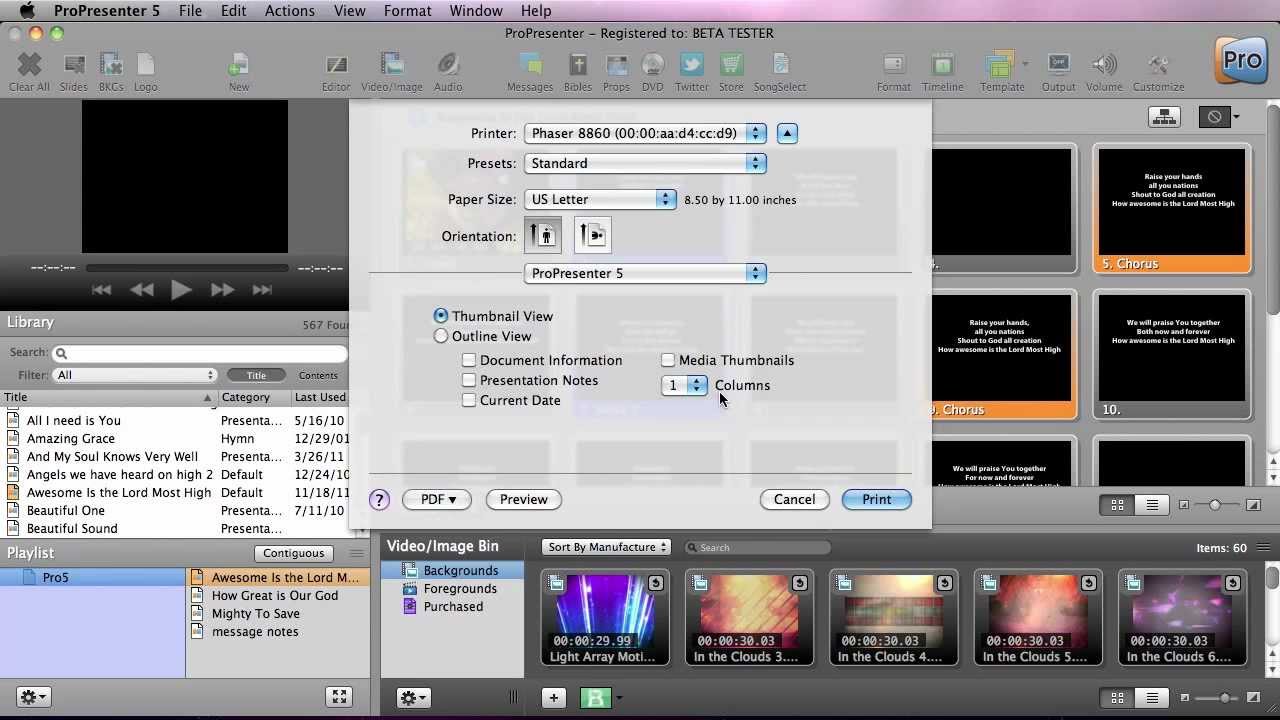Open the Timeline tool
The width and height of the screenshot is (1280, 720).
[942, 72]
